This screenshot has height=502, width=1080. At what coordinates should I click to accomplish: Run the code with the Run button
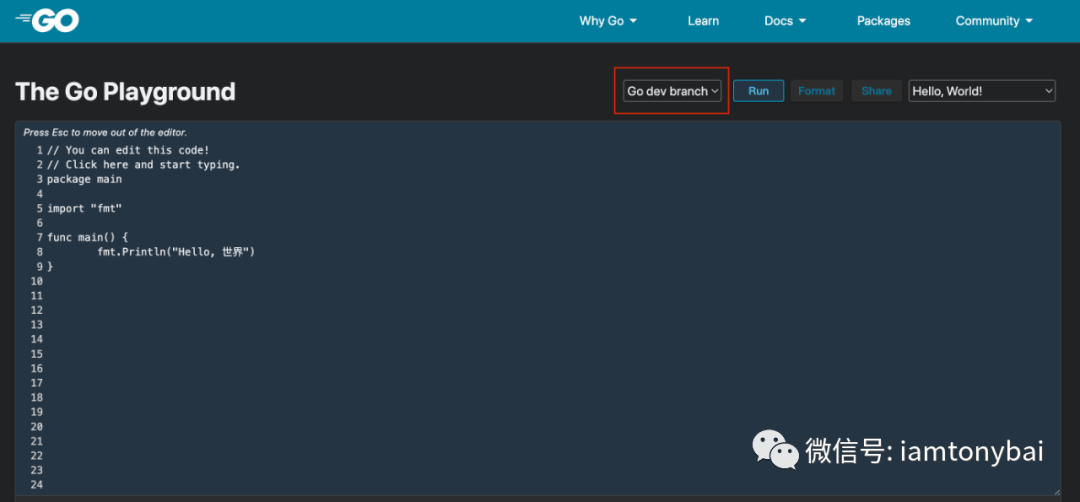758,91
